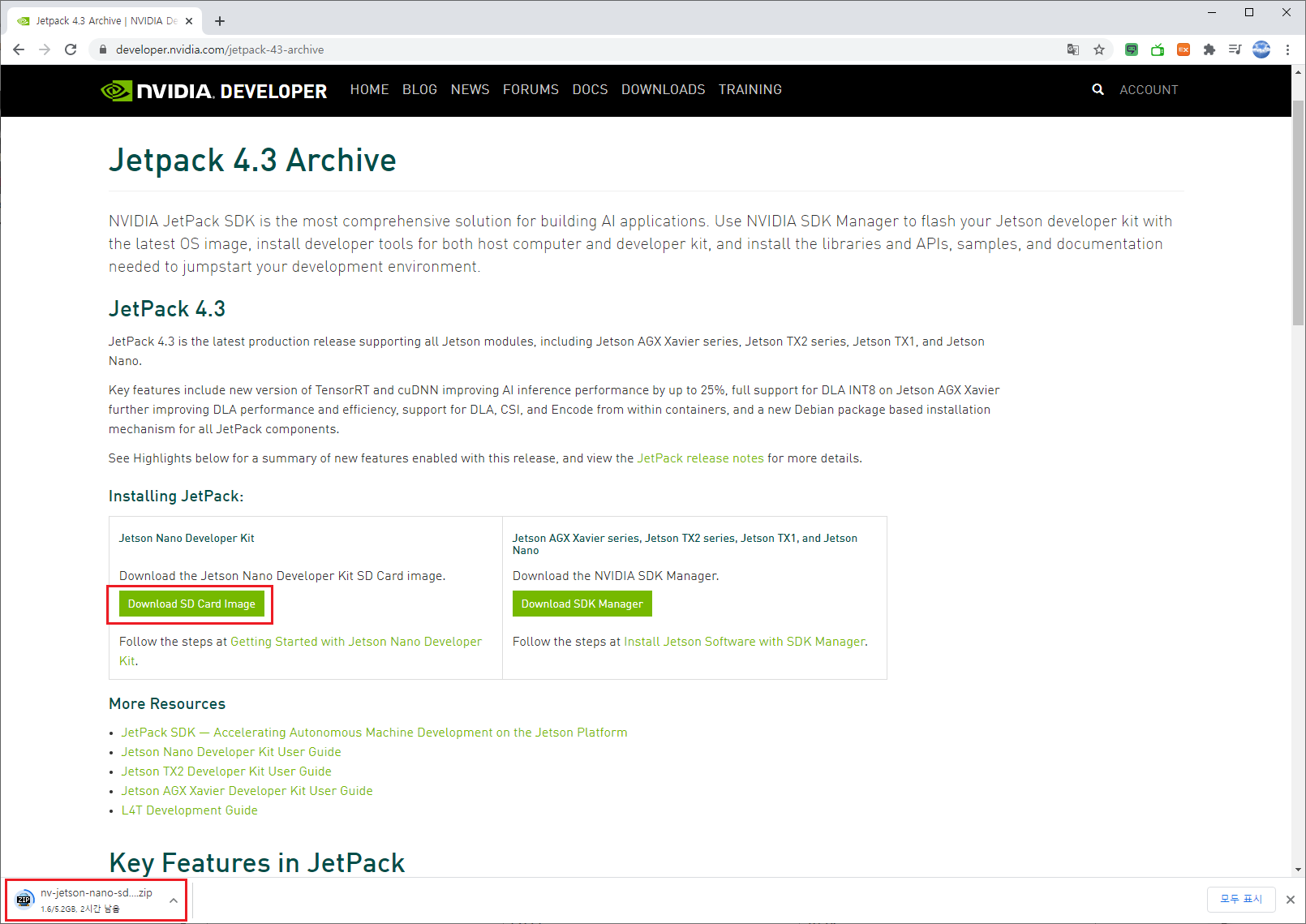
Task: Select the Jetpack 4.3 Archive tab
Action: click(105, 21)
